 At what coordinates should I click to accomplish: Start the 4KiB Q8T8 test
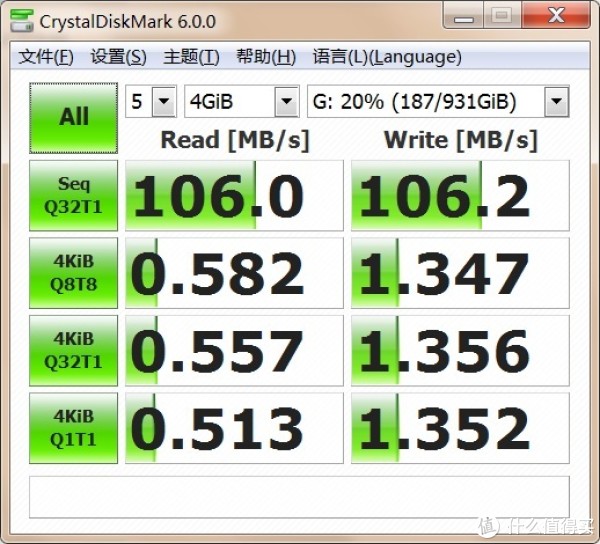tap(73, 273)
